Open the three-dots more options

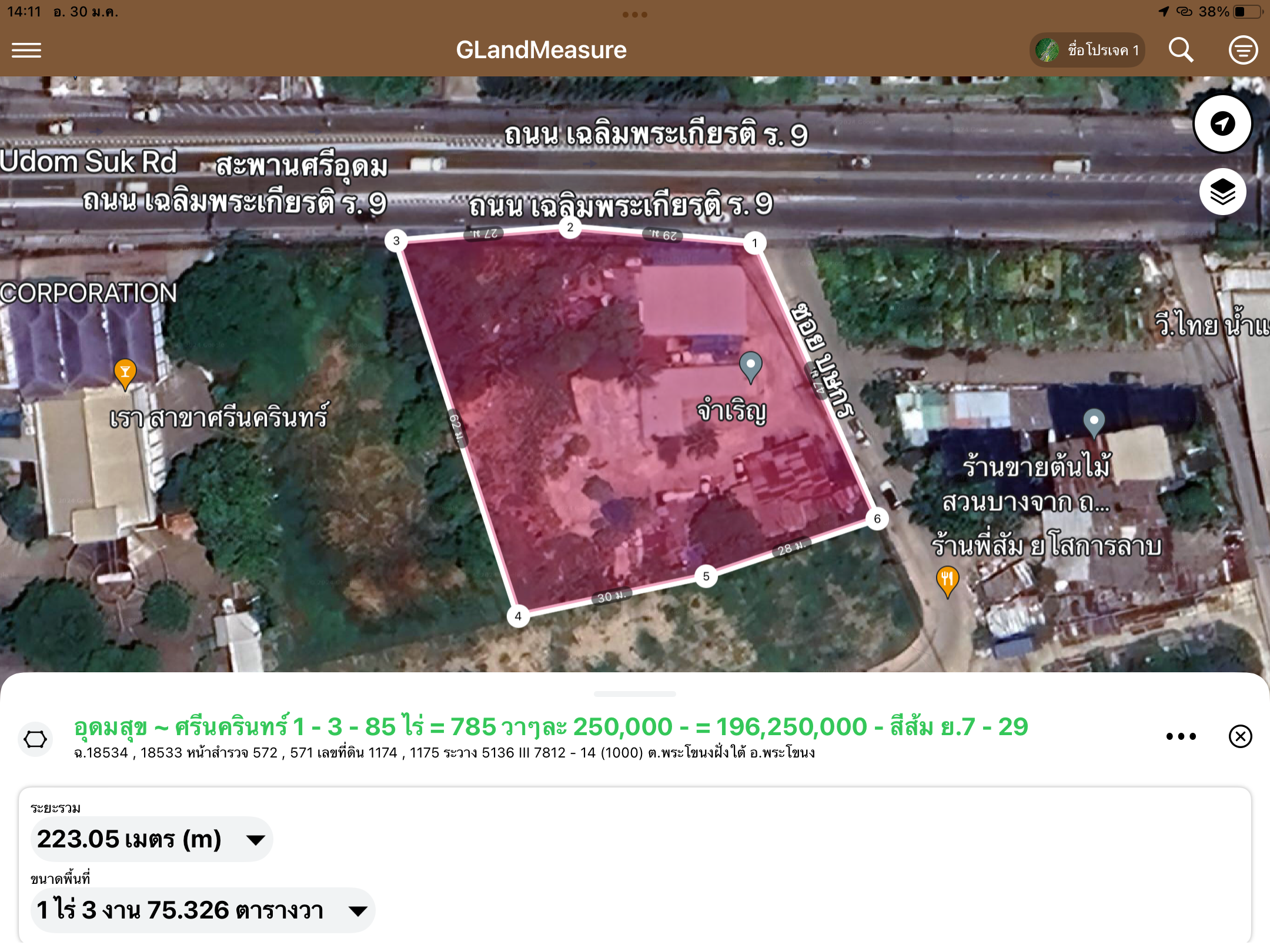1181,736
